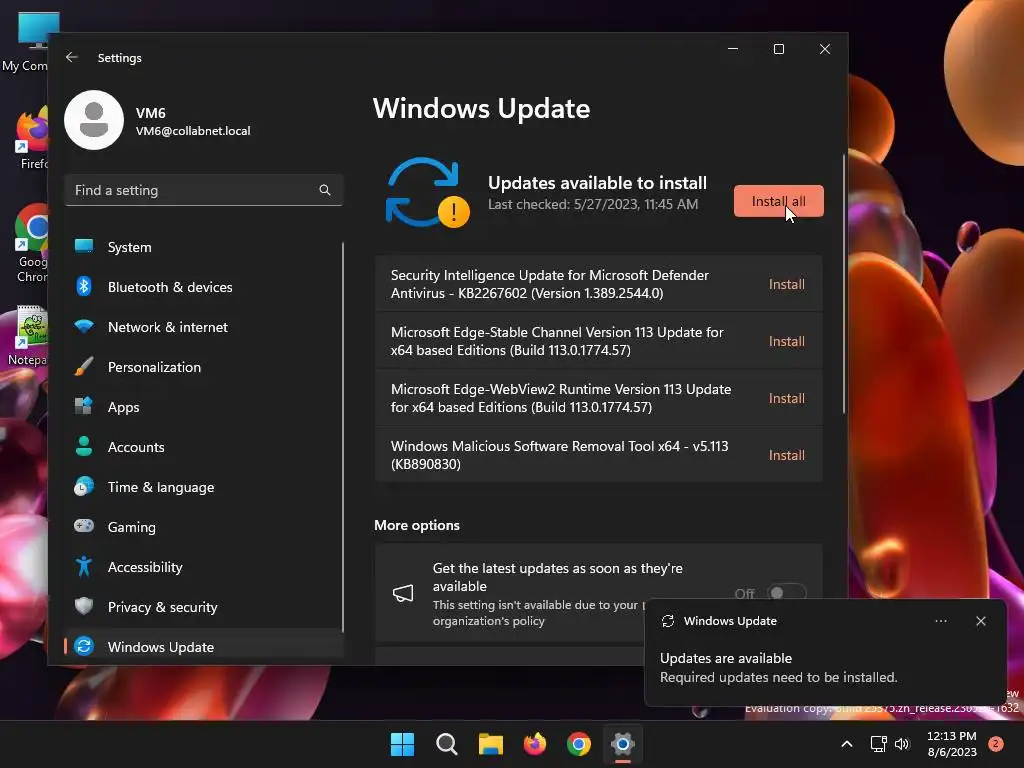Viewport: 1024px width, 768px height.
Task: Click the Windows Update sidebar icon
Action: pyautogui.click(x=84, y=647)
